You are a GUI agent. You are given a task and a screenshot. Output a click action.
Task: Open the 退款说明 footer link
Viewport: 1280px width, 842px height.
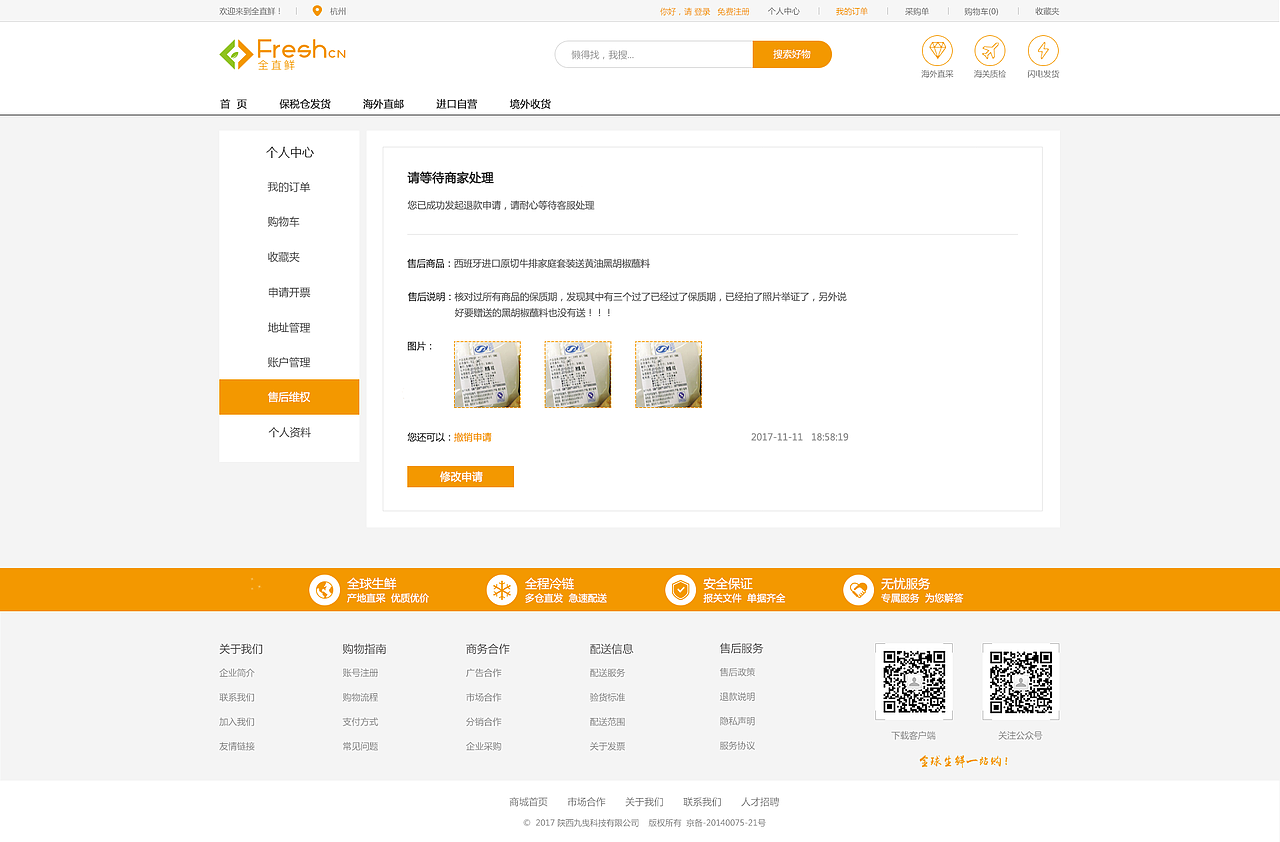(x=737, y=697)
